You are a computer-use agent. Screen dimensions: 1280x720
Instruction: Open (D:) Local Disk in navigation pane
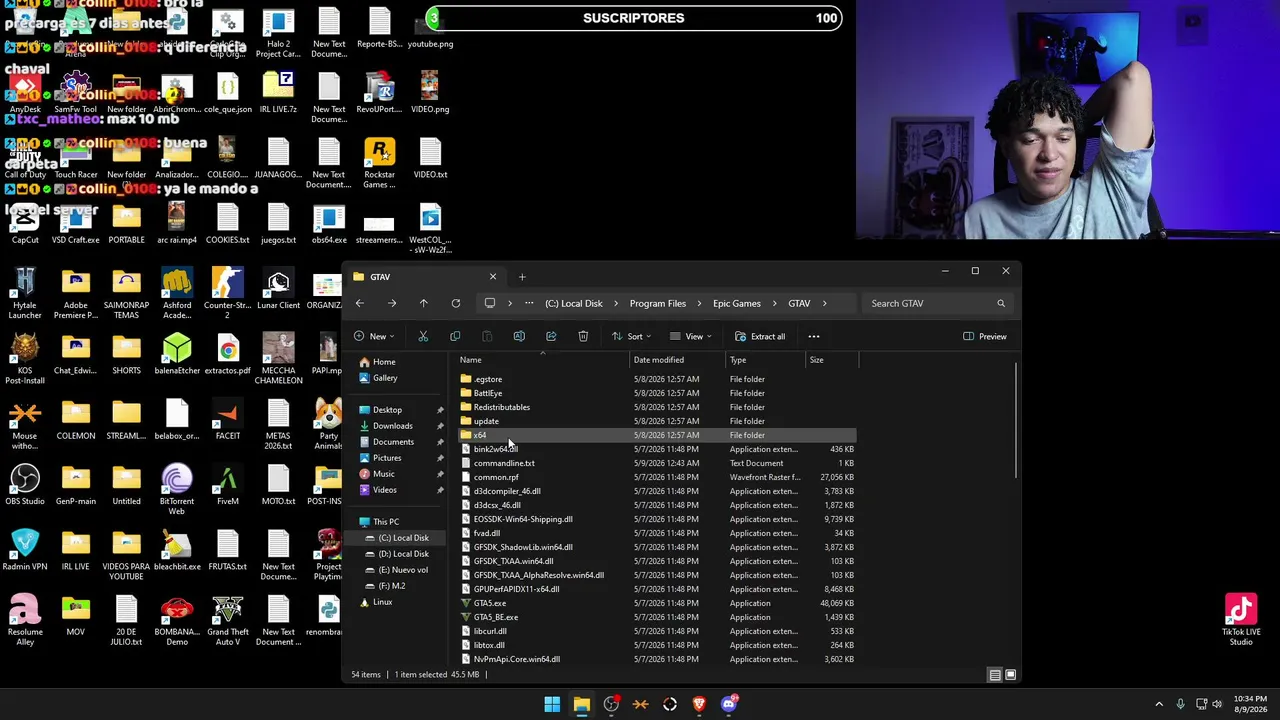tap(404, 554)
